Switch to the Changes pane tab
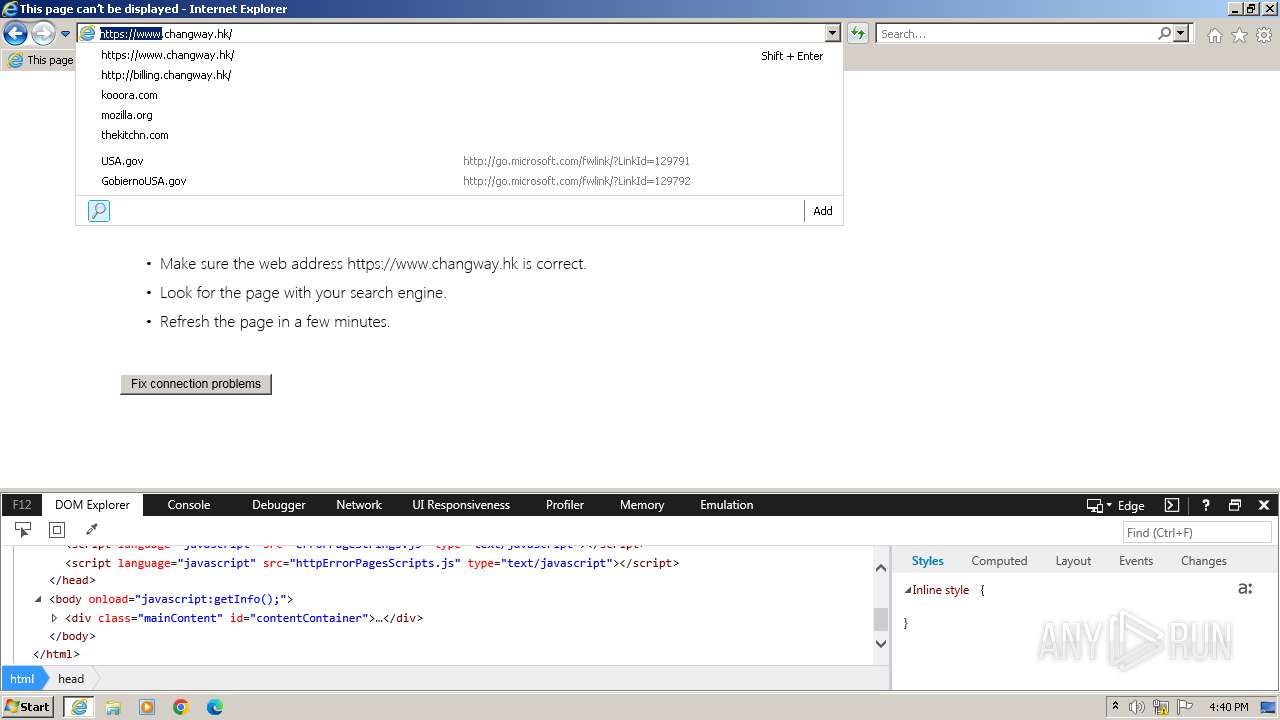 [x=1203, y=561]
